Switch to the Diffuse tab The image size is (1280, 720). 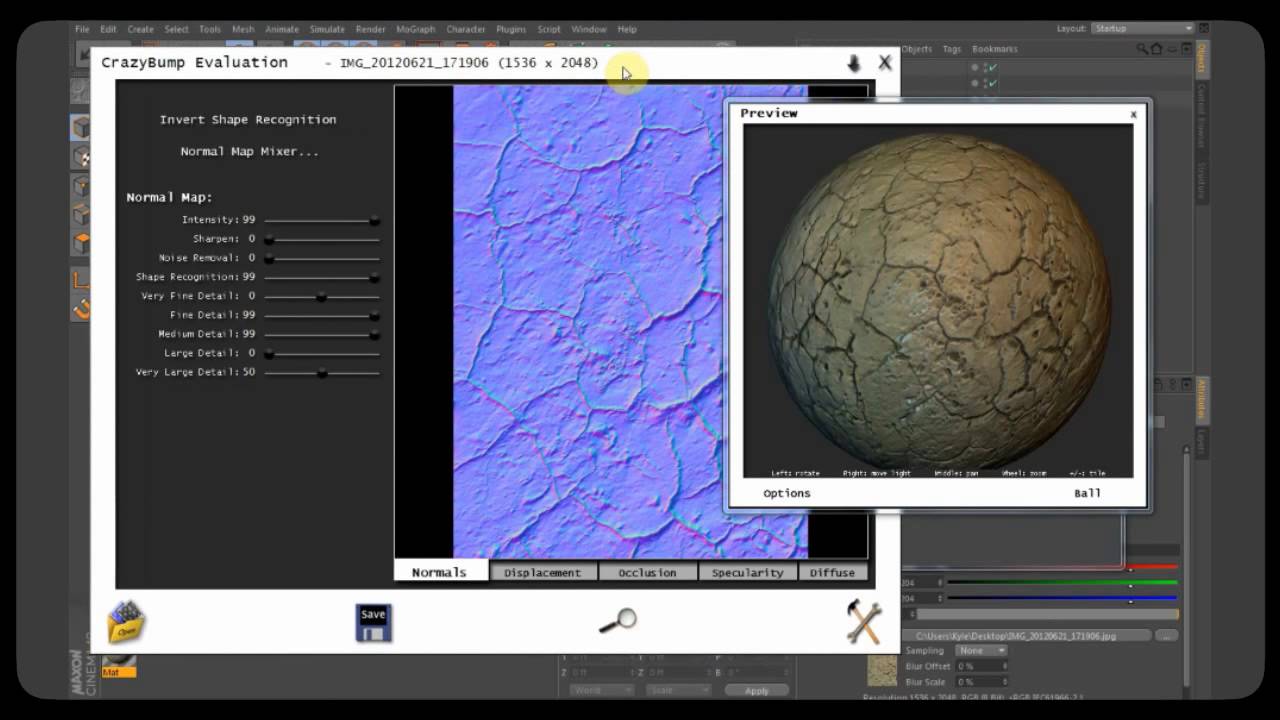(x=833, y=572)
